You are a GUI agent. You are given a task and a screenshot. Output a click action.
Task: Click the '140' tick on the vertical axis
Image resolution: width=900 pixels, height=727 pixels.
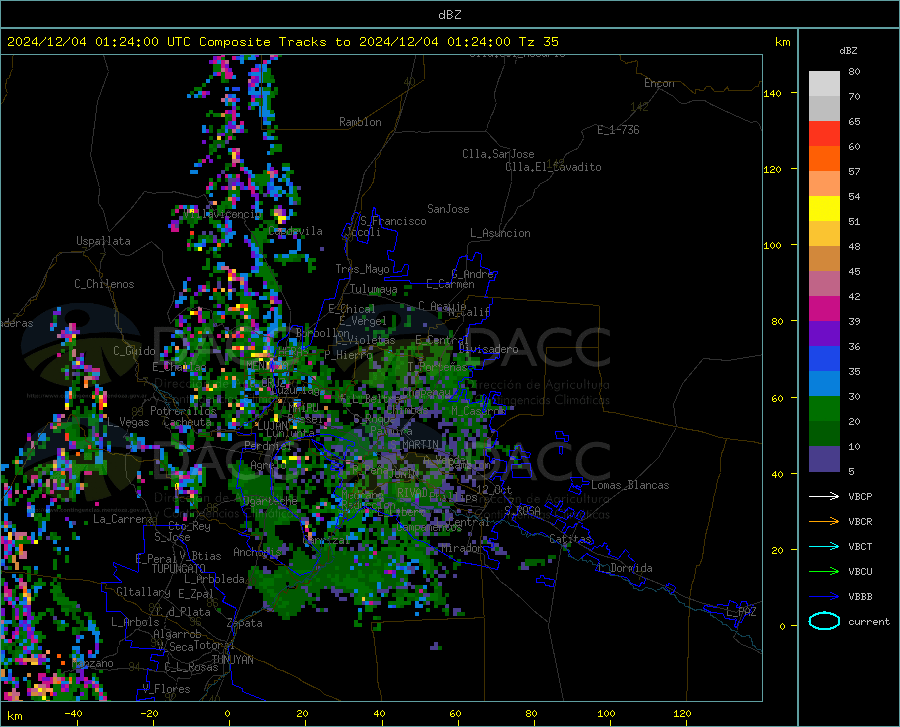772,94
